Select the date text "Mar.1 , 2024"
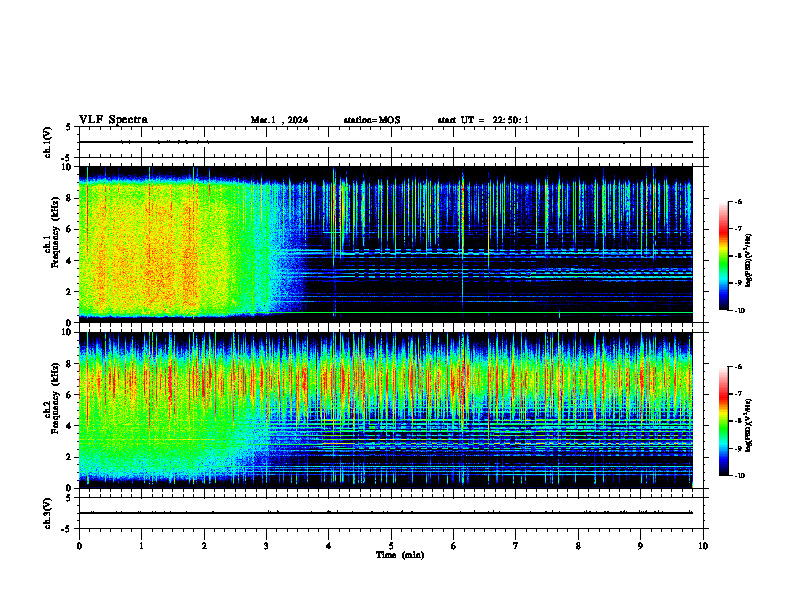792x612 pixels. tap(279, 120)
